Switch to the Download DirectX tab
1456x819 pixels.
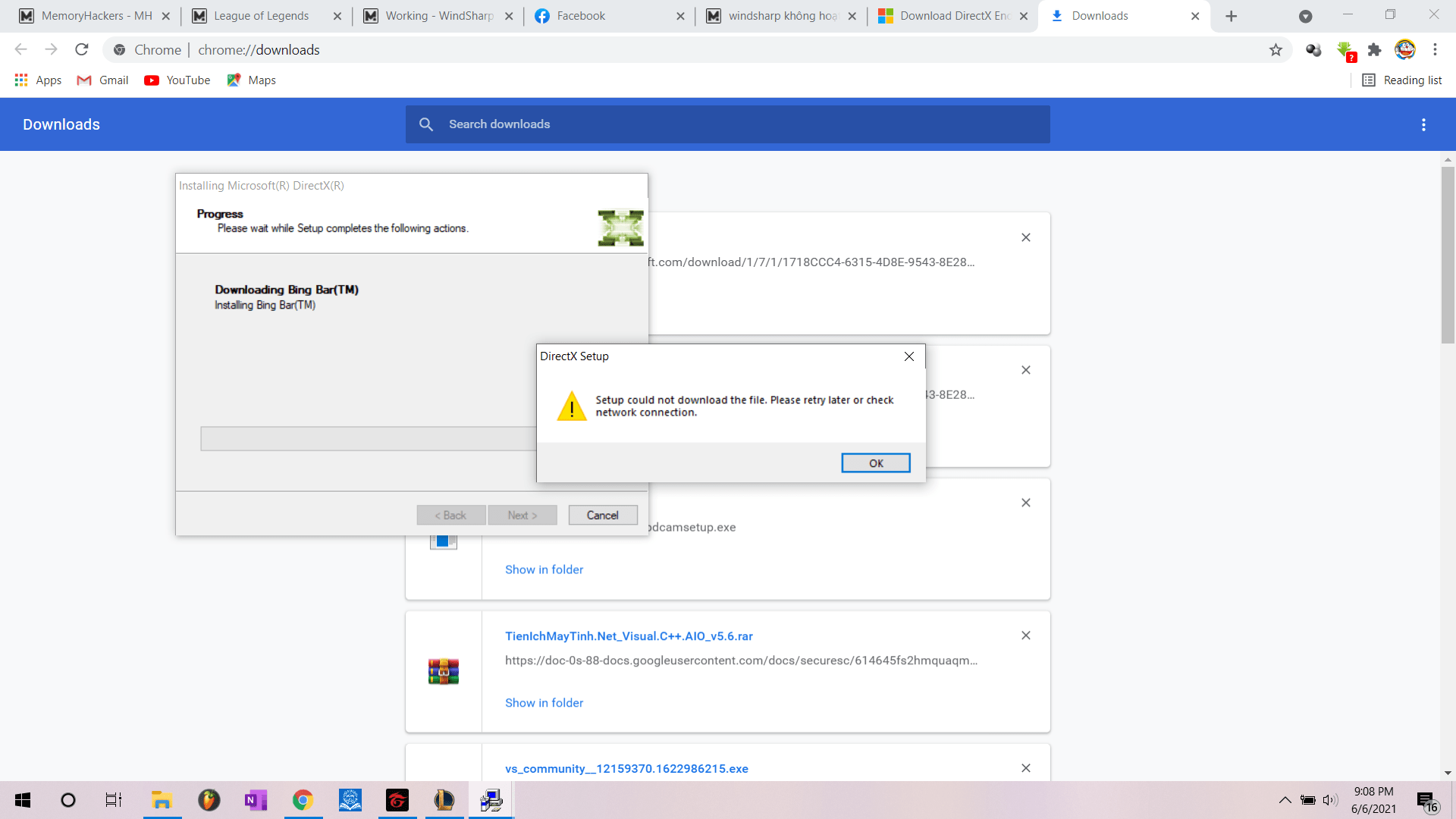tap(953, 16)
